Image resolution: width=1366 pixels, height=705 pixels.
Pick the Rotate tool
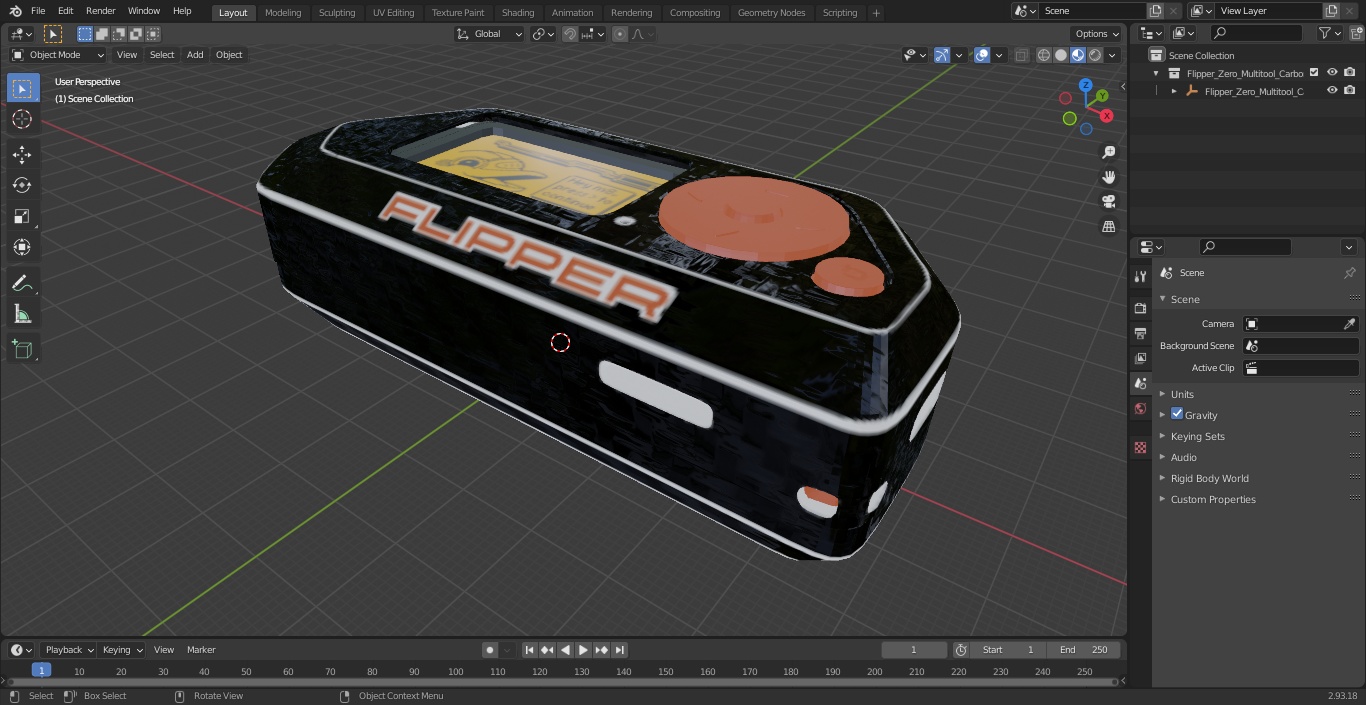tap(22, 186)
